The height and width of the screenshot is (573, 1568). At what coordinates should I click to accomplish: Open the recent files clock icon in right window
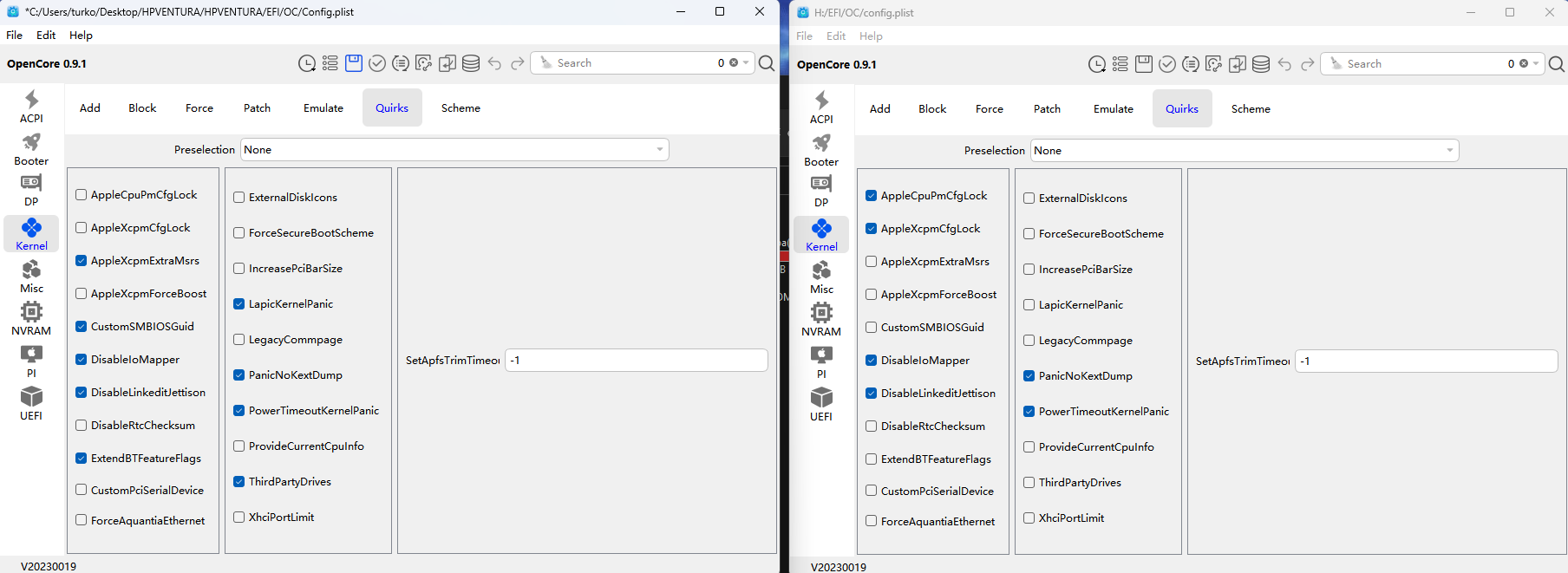1097,64
